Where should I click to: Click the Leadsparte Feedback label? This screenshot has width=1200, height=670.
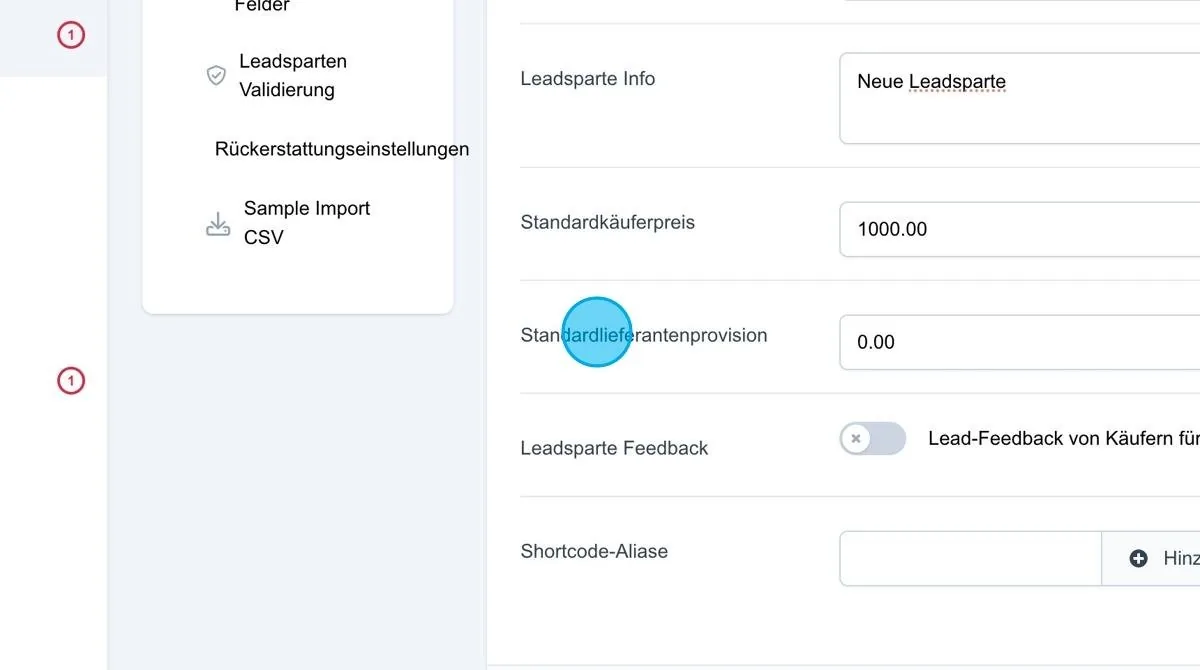(614, 448)
